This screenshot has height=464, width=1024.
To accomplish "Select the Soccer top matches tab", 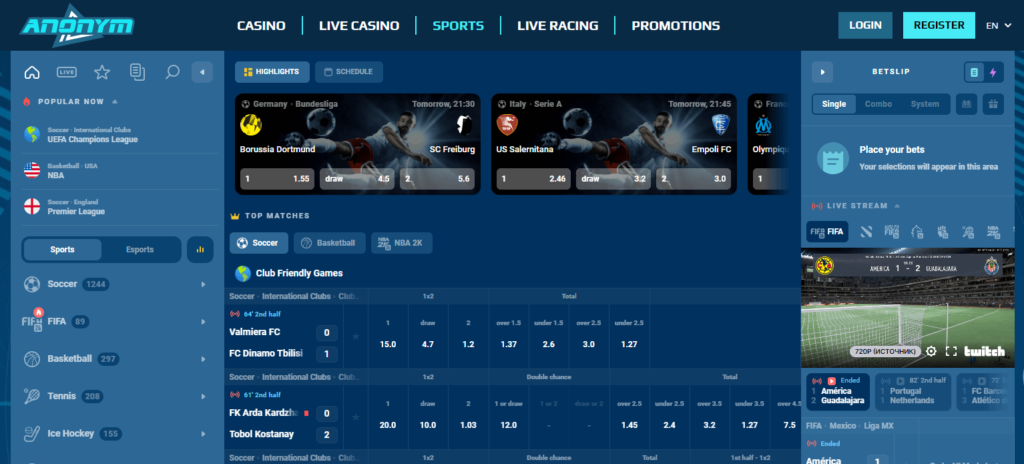I will click(x=259, y=243).
